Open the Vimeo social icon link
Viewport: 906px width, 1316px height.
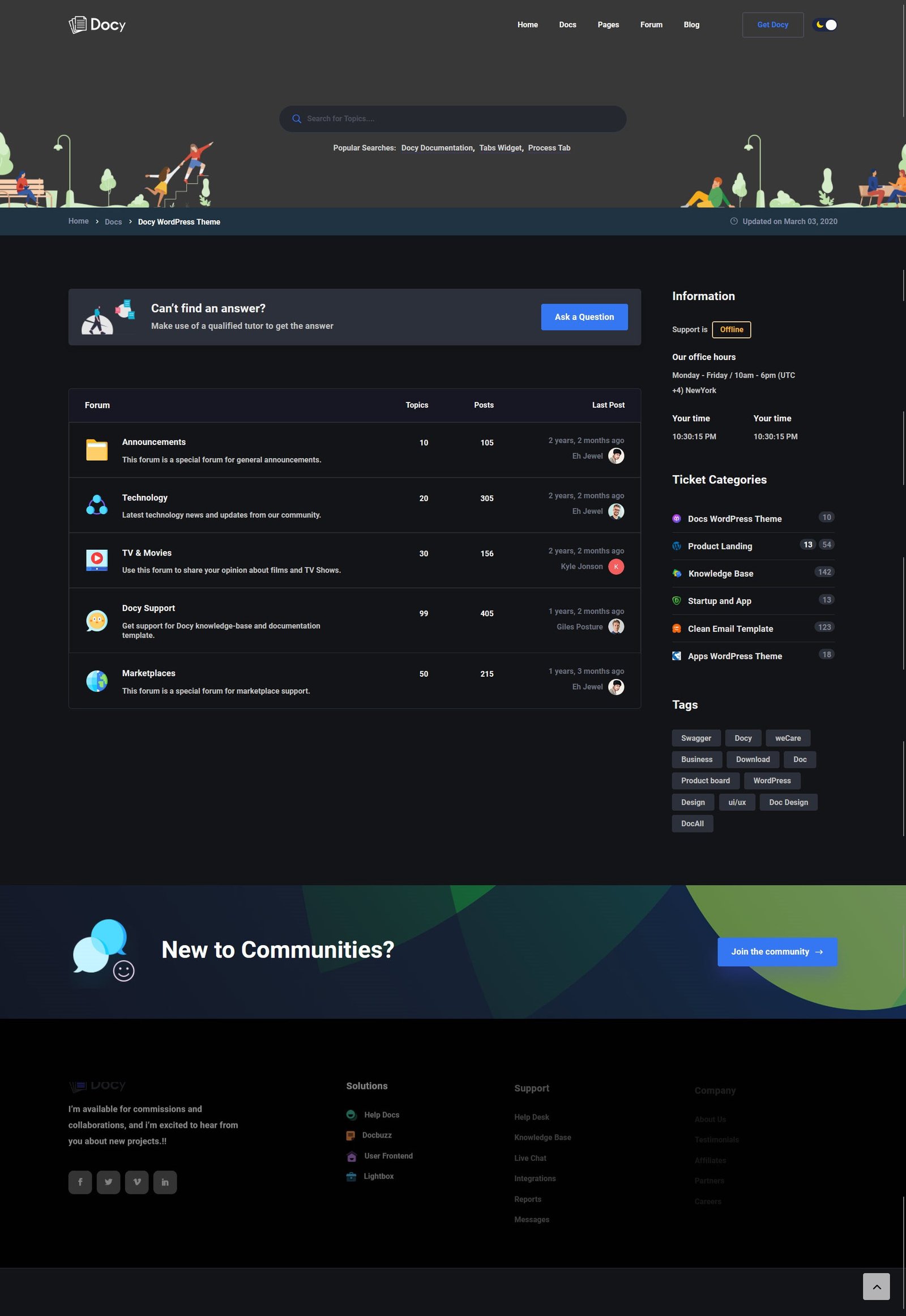pyautogui.click(x=137, y=1182)
